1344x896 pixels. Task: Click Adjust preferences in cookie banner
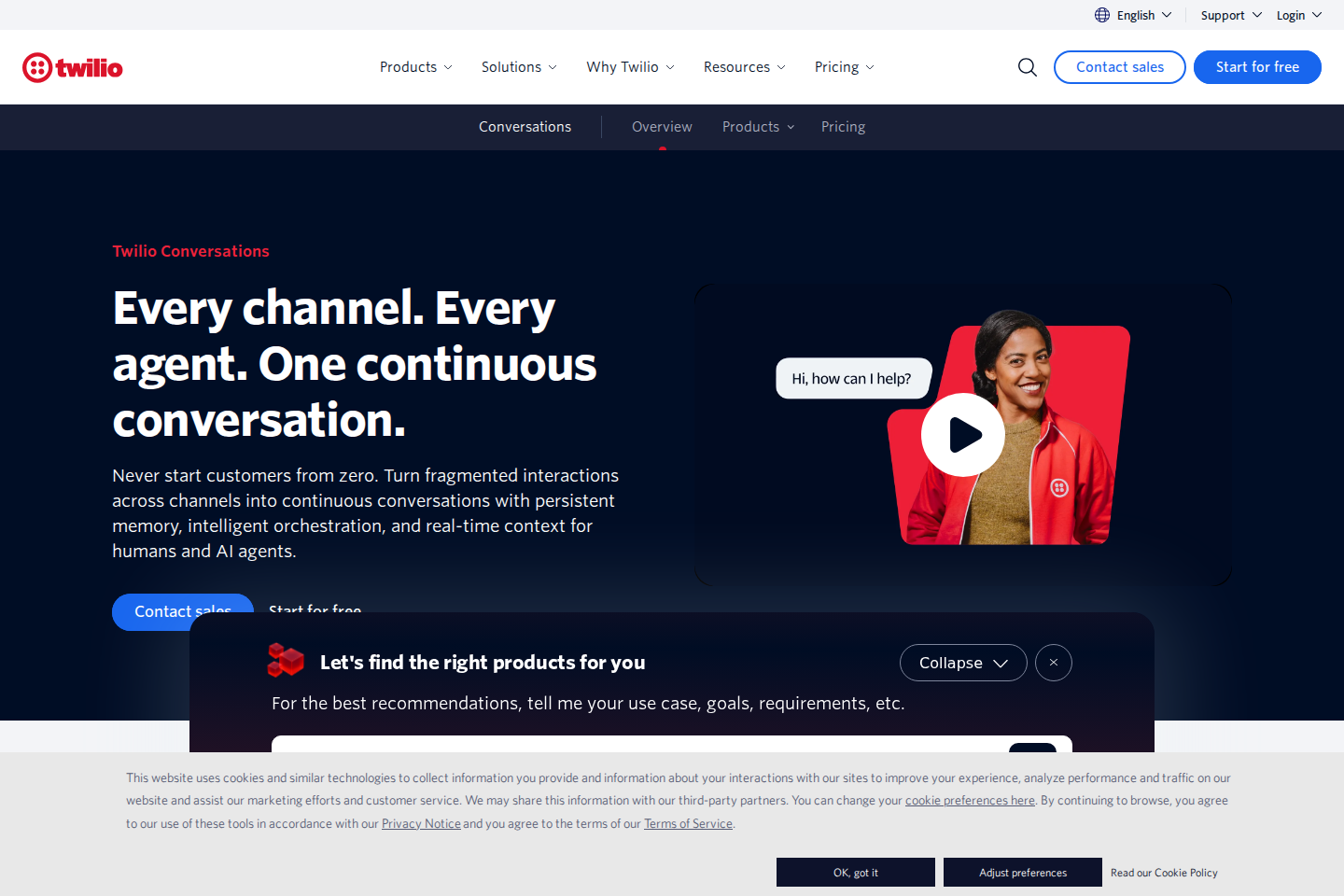[1023, 873]
